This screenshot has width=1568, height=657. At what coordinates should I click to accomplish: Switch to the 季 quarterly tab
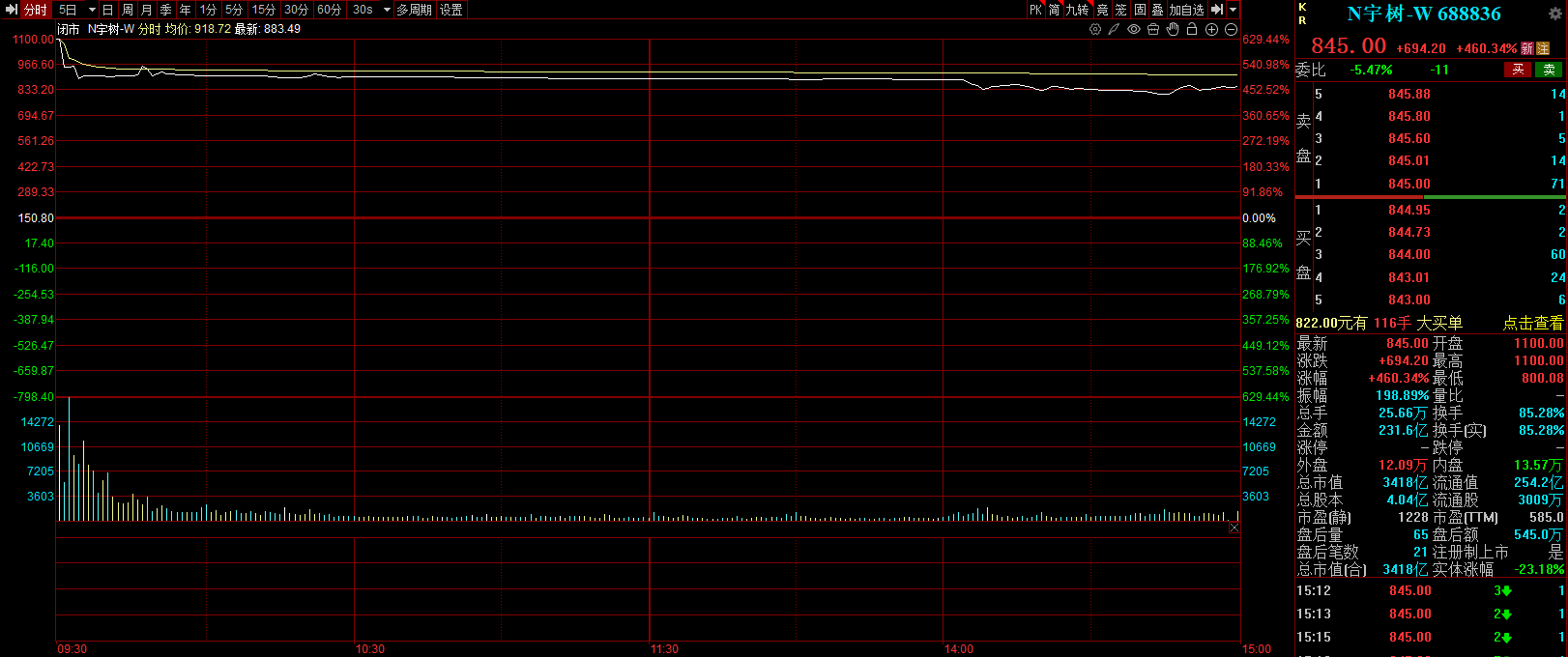click(165, 10)
